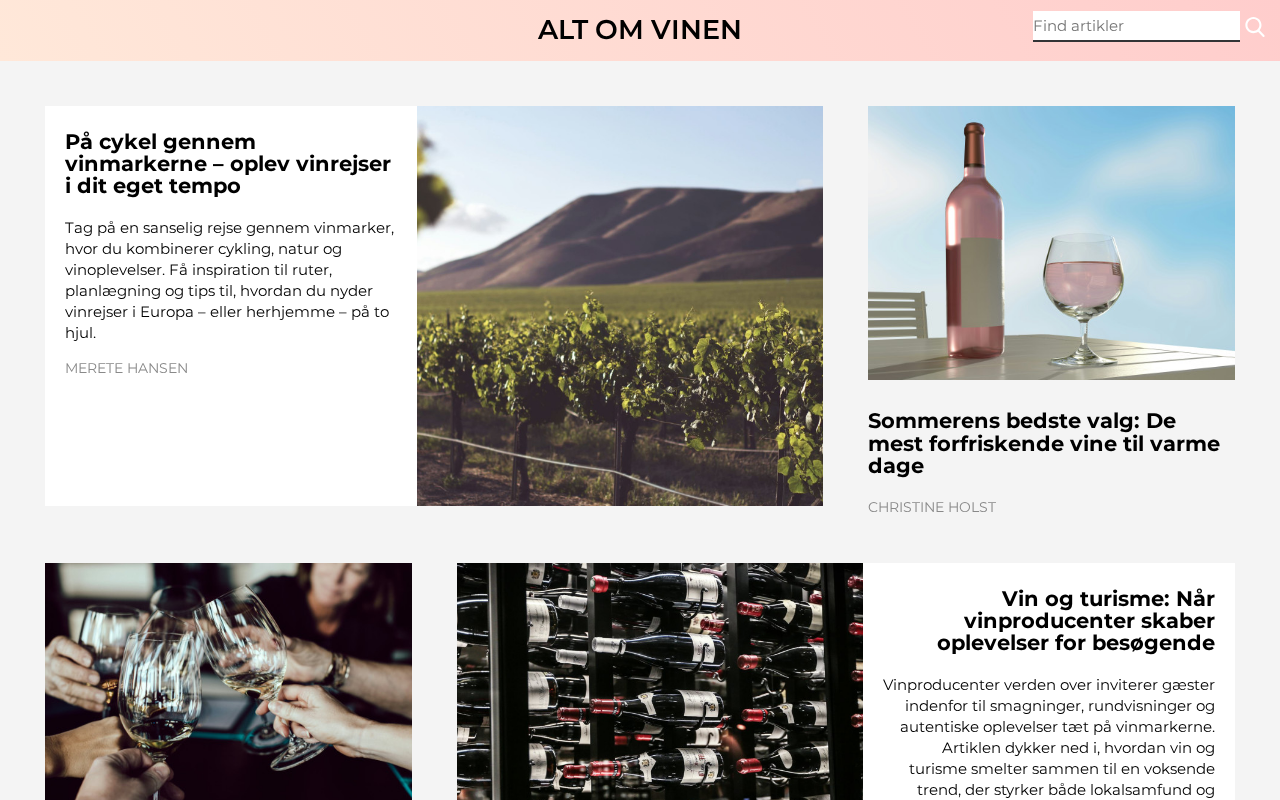Viewport: 1280px width, 800px height.
Task: Open the toasting wine glasses photo
Action: click(x=228, y=681)
